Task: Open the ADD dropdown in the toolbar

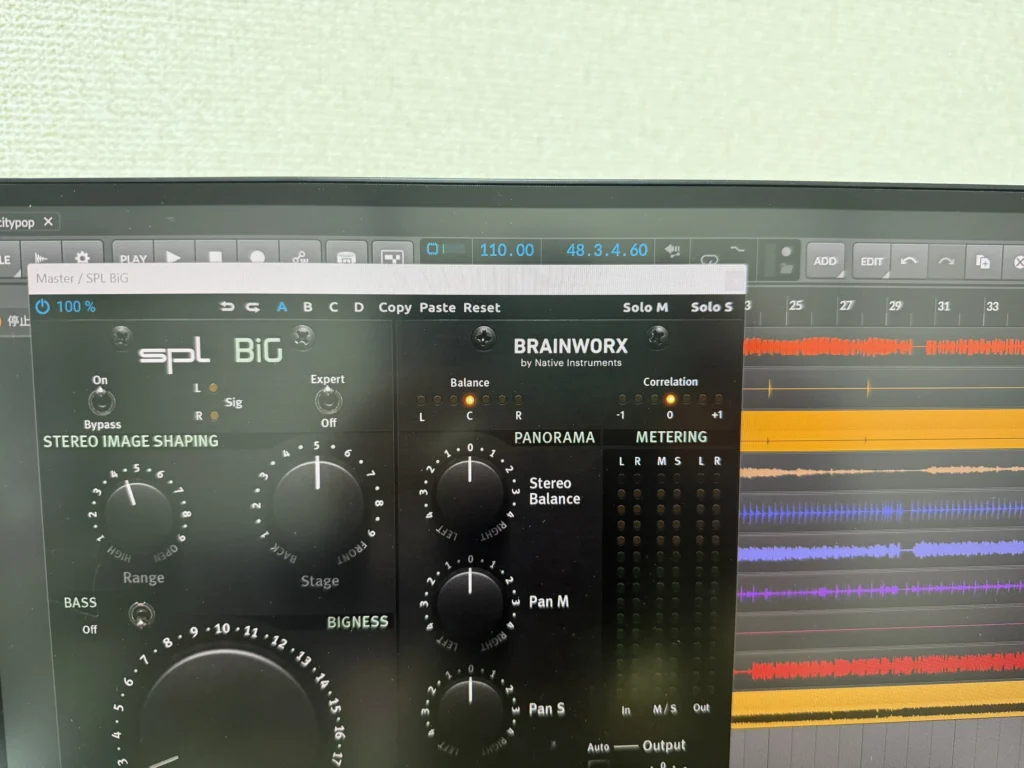Action: tap(825, 261)
